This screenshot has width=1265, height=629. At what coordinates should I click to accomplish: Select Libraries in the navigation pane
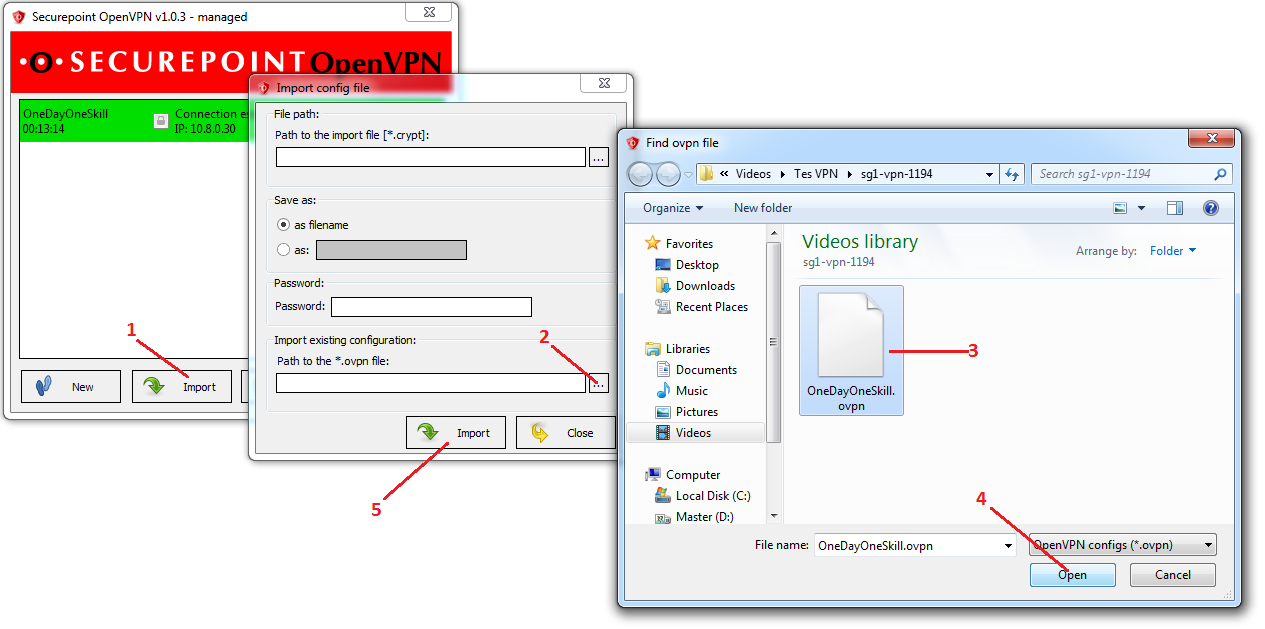tap(687, 348)
